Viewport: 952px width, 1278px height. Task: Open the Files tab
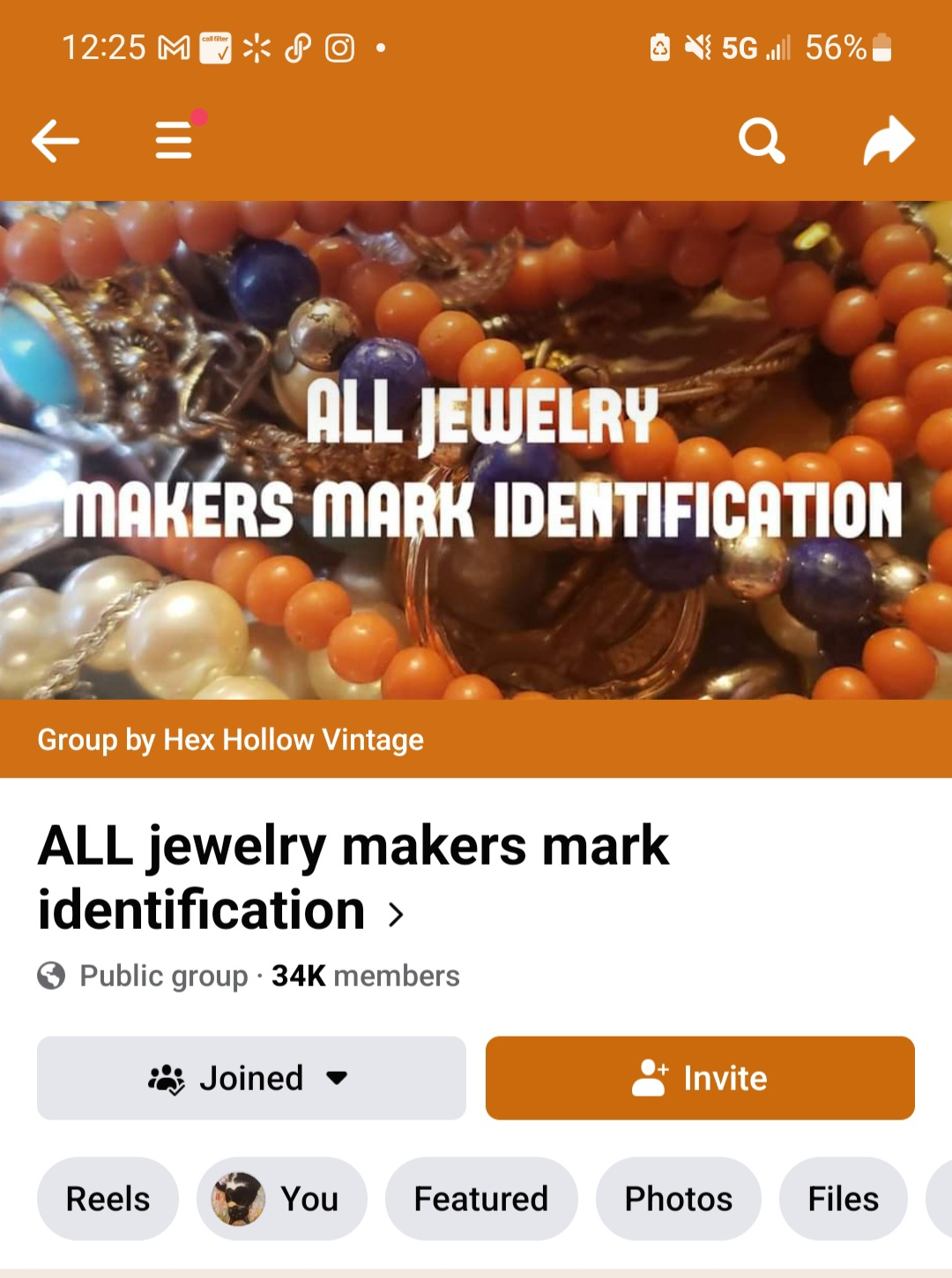coord(844,1199)
